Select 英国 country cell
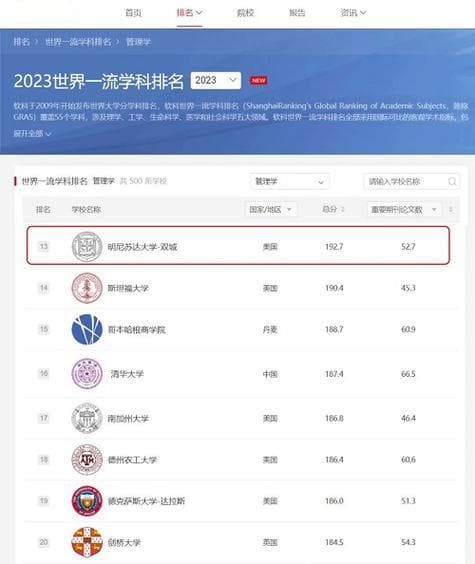Screen dimensions: 475x564 270,542
